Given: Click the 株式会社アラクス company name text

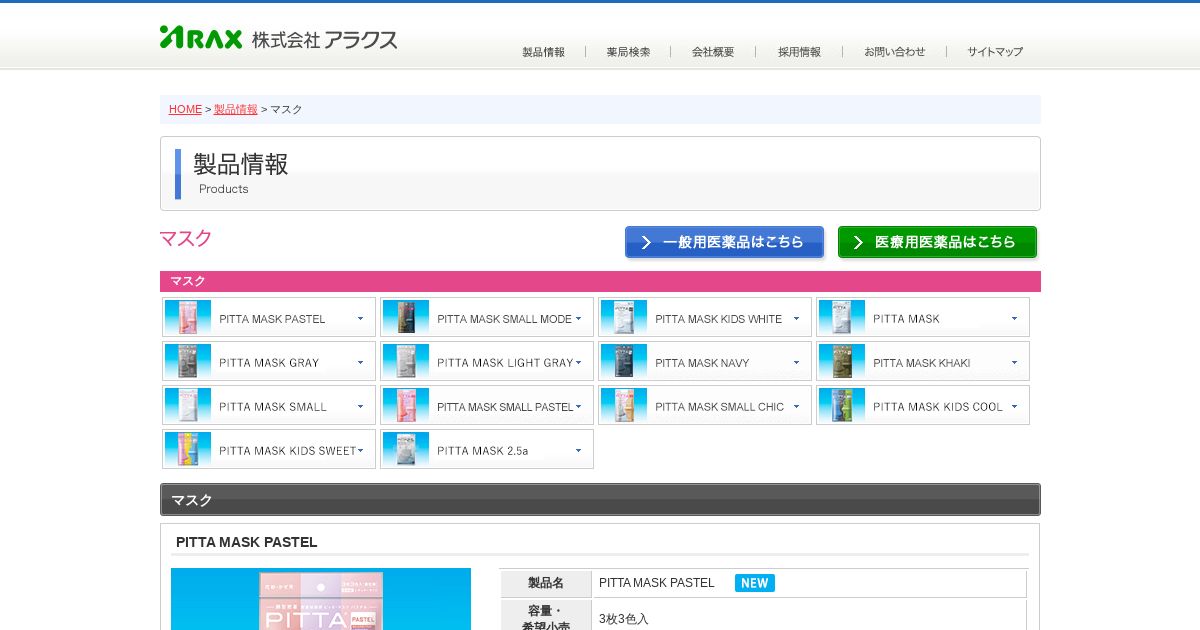Looking at the screenshot, I should [325, 40].
